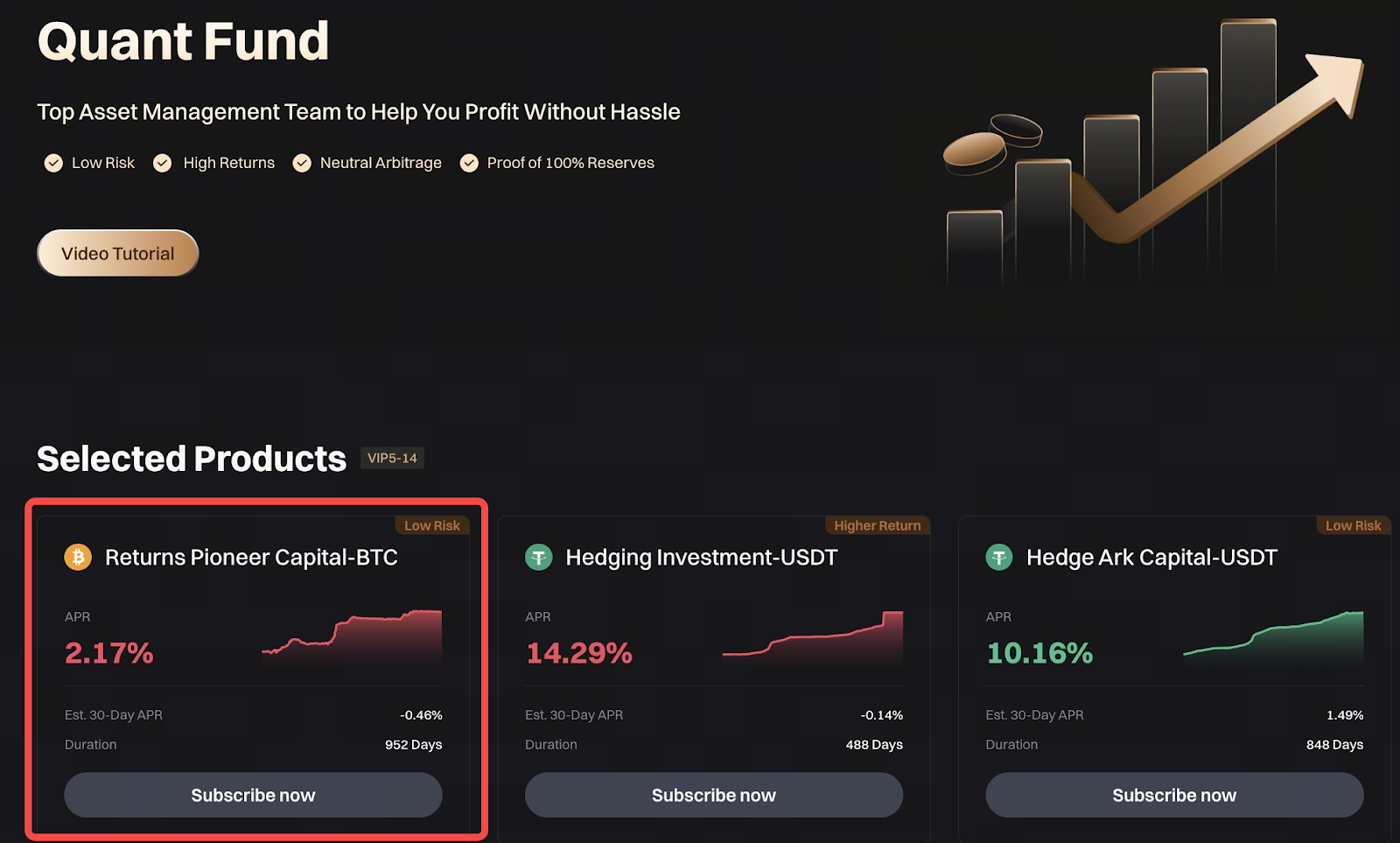
Task: Click the Tether icon beside Hedge Ark Capital-USDT
Action: (x=998, y=557)
